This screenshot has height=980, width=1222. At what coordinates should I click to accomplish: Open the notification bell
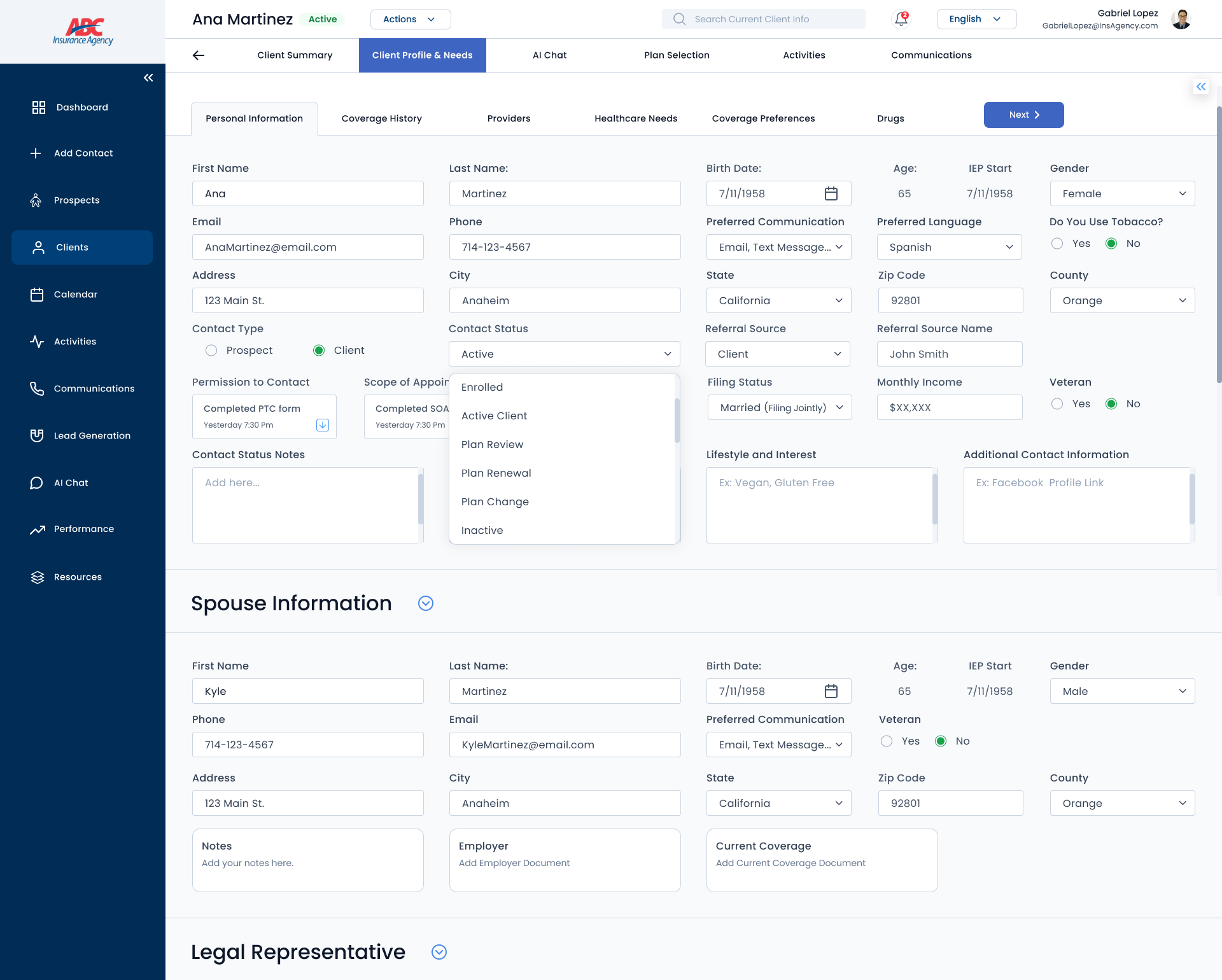tap(900, 18)
